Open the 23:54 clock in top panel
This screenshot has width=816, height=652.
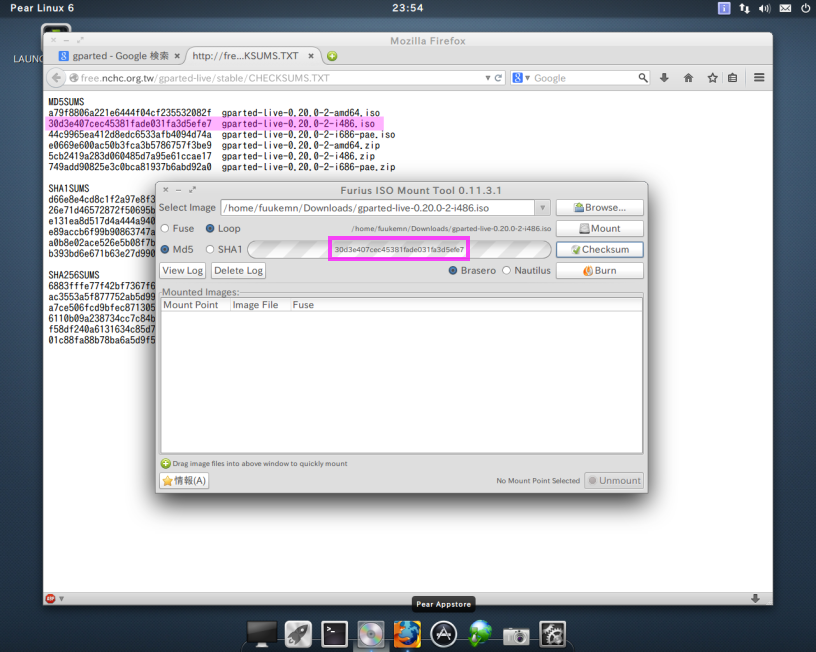click(407, 8)
